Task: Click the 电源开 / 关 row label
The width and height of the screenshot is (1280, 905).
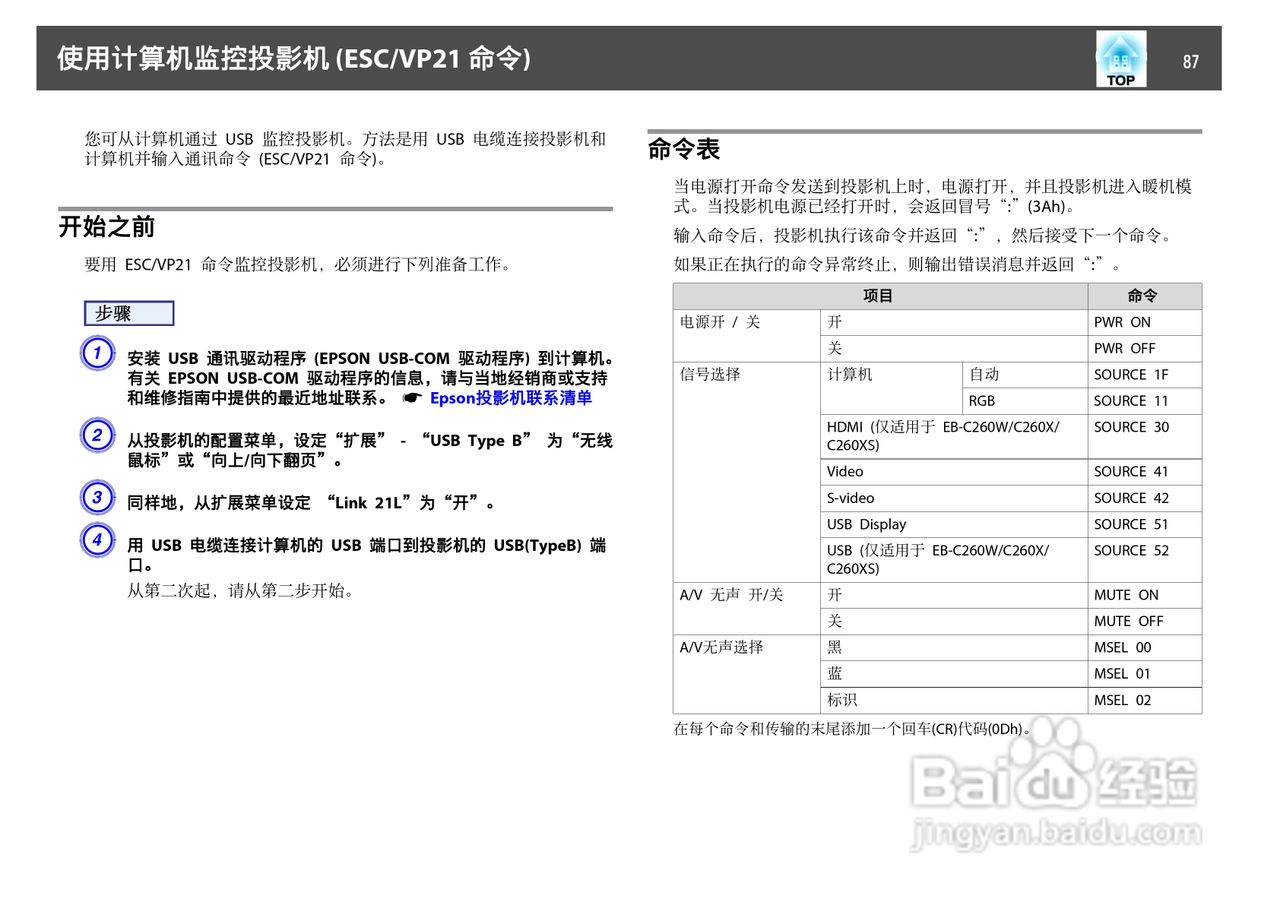Action: 720,322
